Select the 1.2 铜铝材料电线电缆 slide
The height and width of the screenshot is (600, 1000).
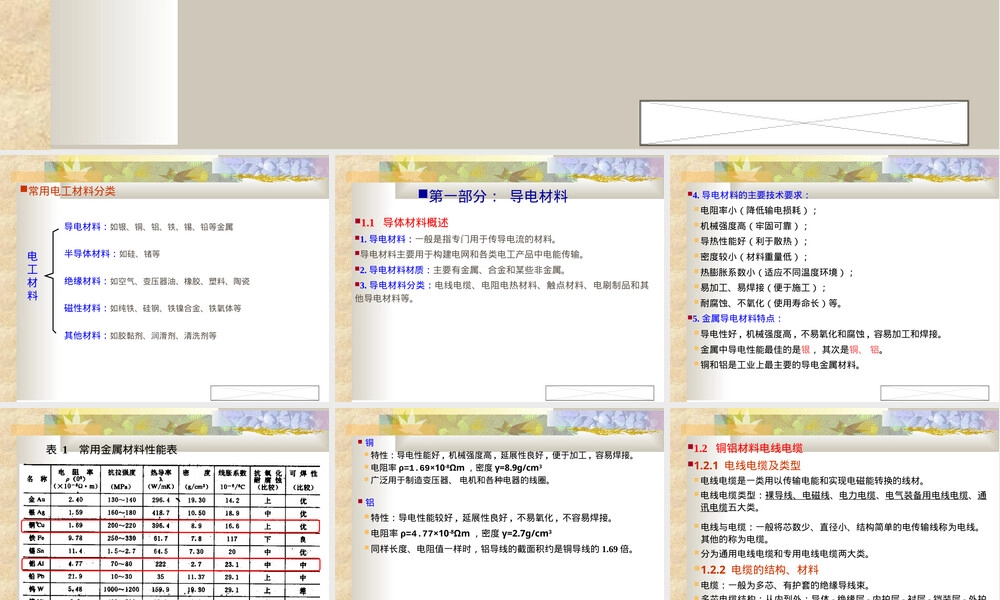[x=835, y=504]
